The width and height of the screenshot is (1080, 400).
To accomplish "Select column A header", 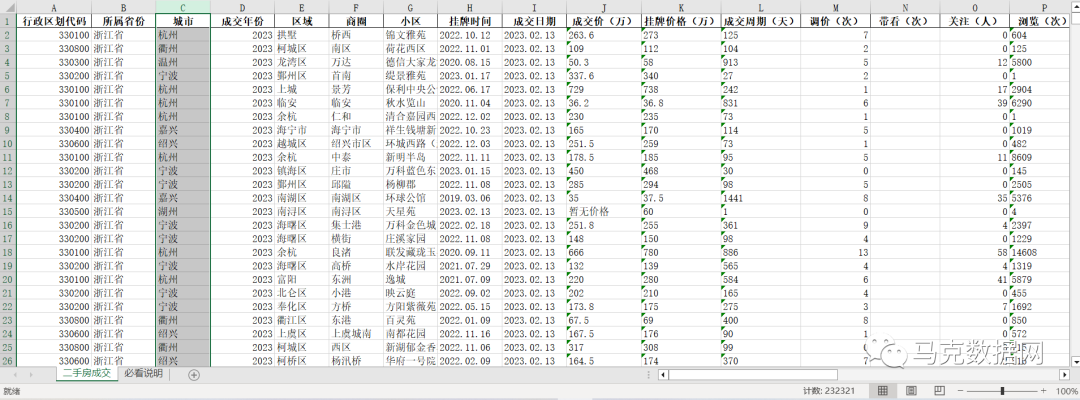I will coord(54,6).
